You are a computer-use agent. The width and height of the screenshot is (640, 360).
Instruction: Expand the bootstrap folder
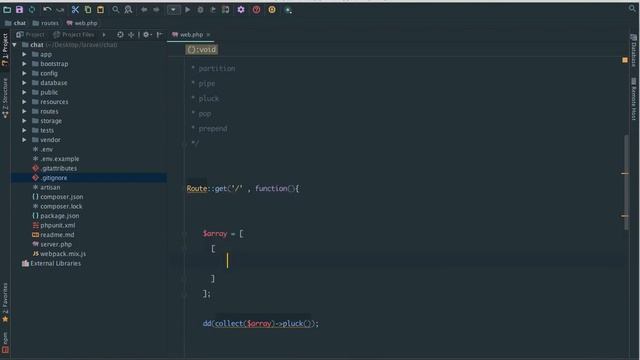24,64
